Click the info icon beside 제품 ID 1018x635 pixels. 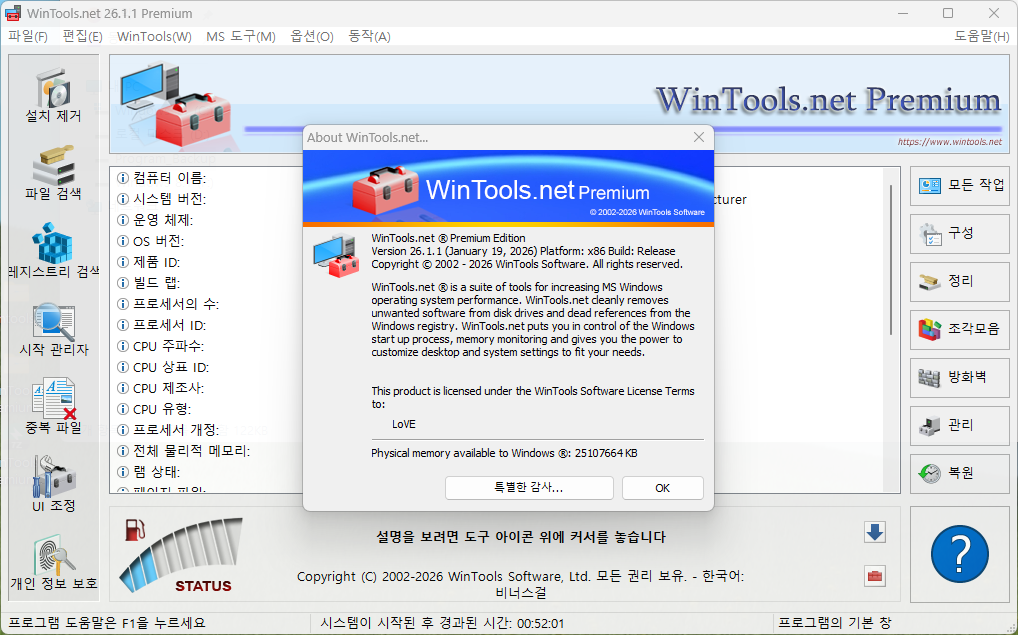click(x=123, y=262)
